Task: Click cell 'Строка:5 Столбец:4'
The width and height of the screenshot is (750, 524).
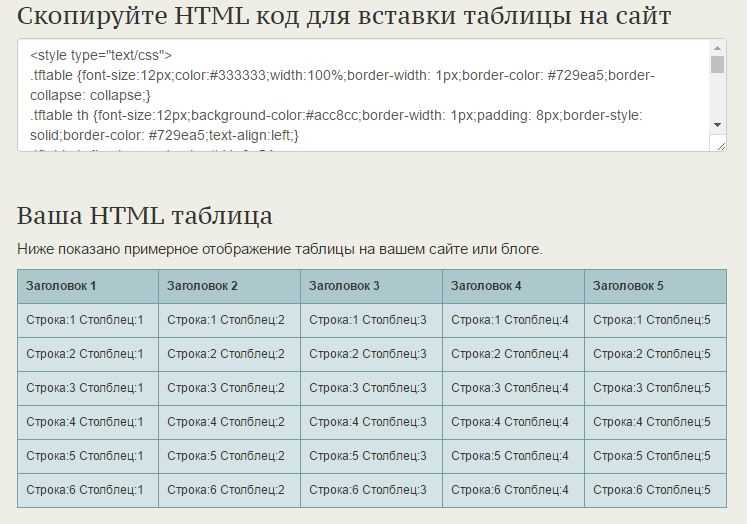Action: (x=514, y=456)
